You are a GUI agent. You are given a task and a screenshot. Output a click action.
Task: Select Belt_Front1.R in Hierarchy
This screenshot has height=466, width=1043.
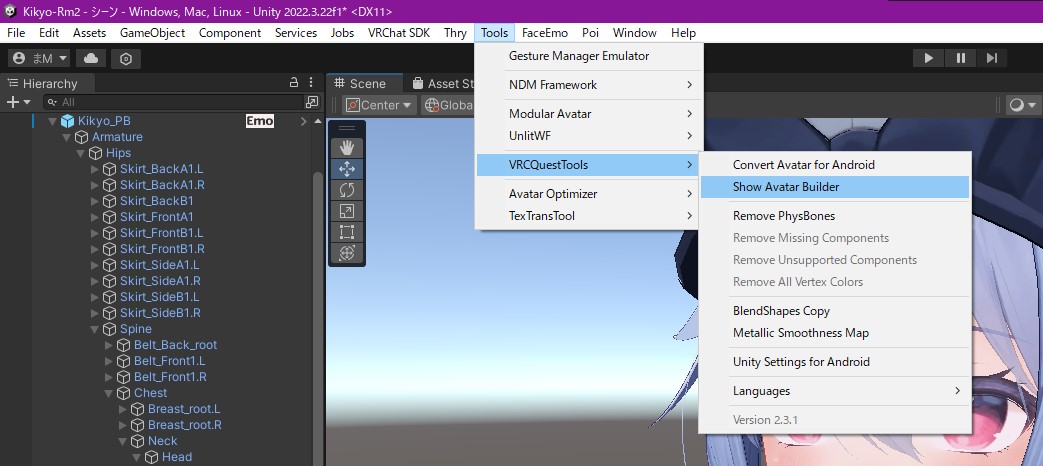(170, 377)
